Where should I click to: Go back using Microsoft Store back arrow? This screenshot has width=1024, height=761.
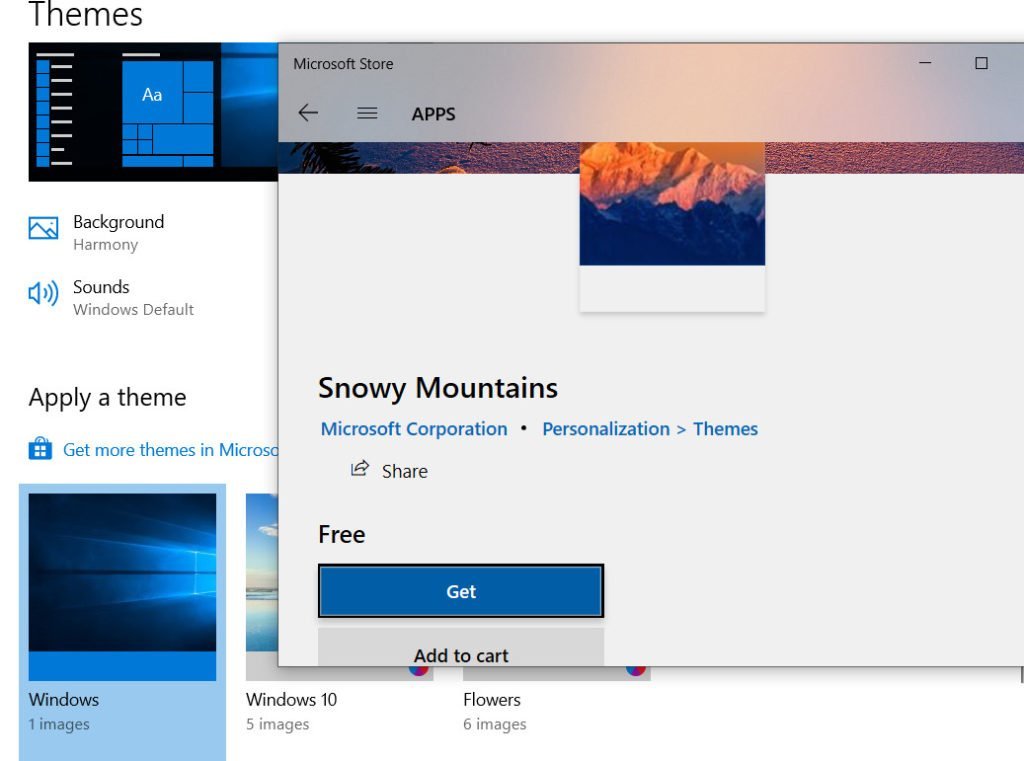(308, 113)
